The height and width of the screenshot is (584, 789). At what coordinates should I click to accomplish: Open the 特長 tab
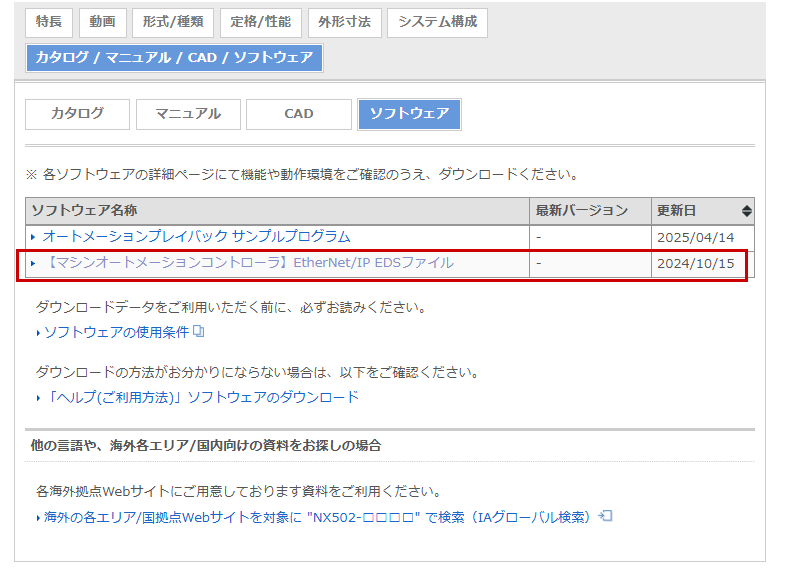tap(49, 22)
